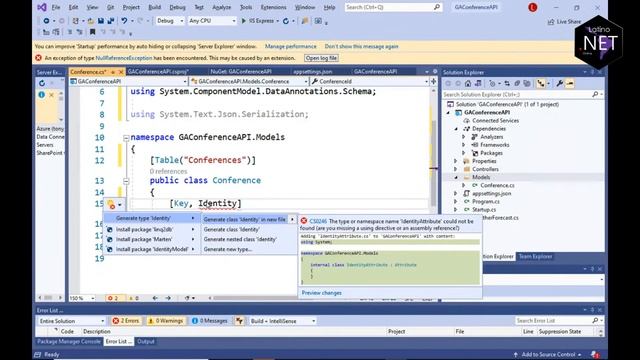Image resolution: width=640 pixels, height=360 pixels.
Task: Expand the Controllers folder node
Action: (456, 169)
